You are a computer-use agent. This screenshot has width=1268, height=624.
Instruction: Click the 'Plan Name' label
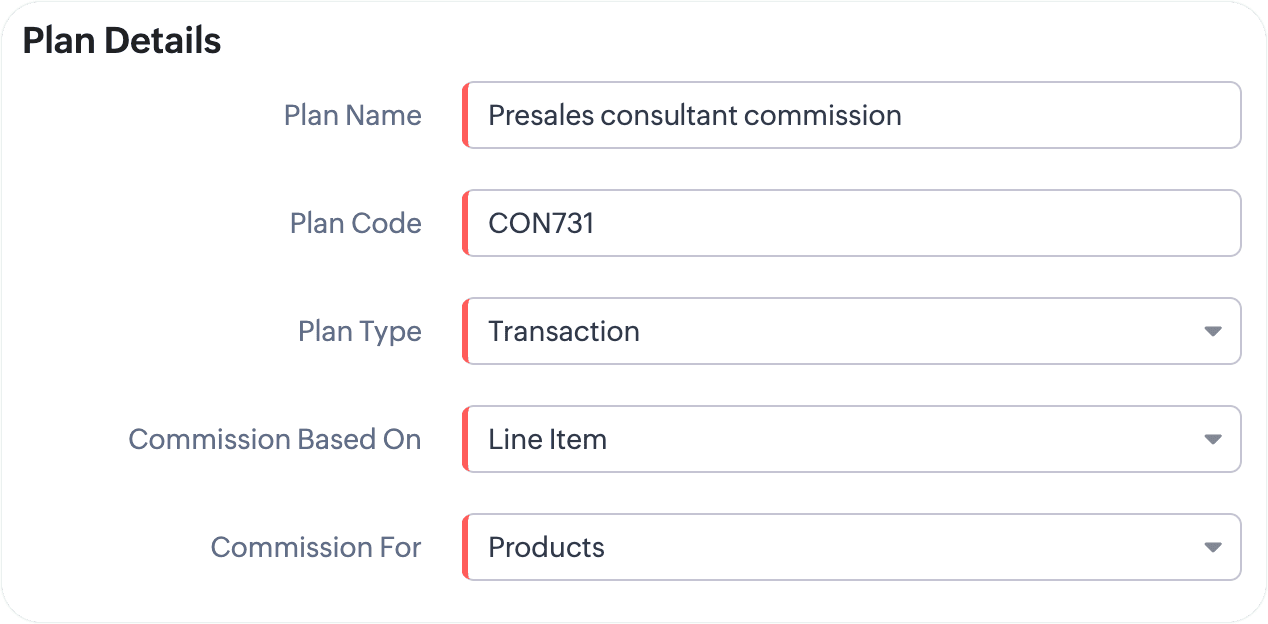[x=353, y=115]
